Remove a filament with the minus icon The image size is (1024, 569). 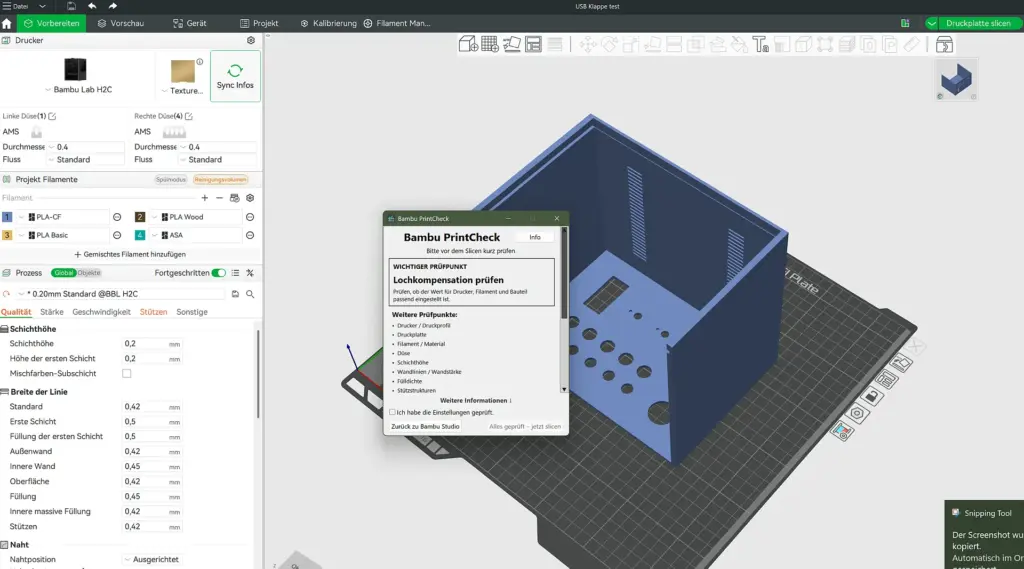219,198
